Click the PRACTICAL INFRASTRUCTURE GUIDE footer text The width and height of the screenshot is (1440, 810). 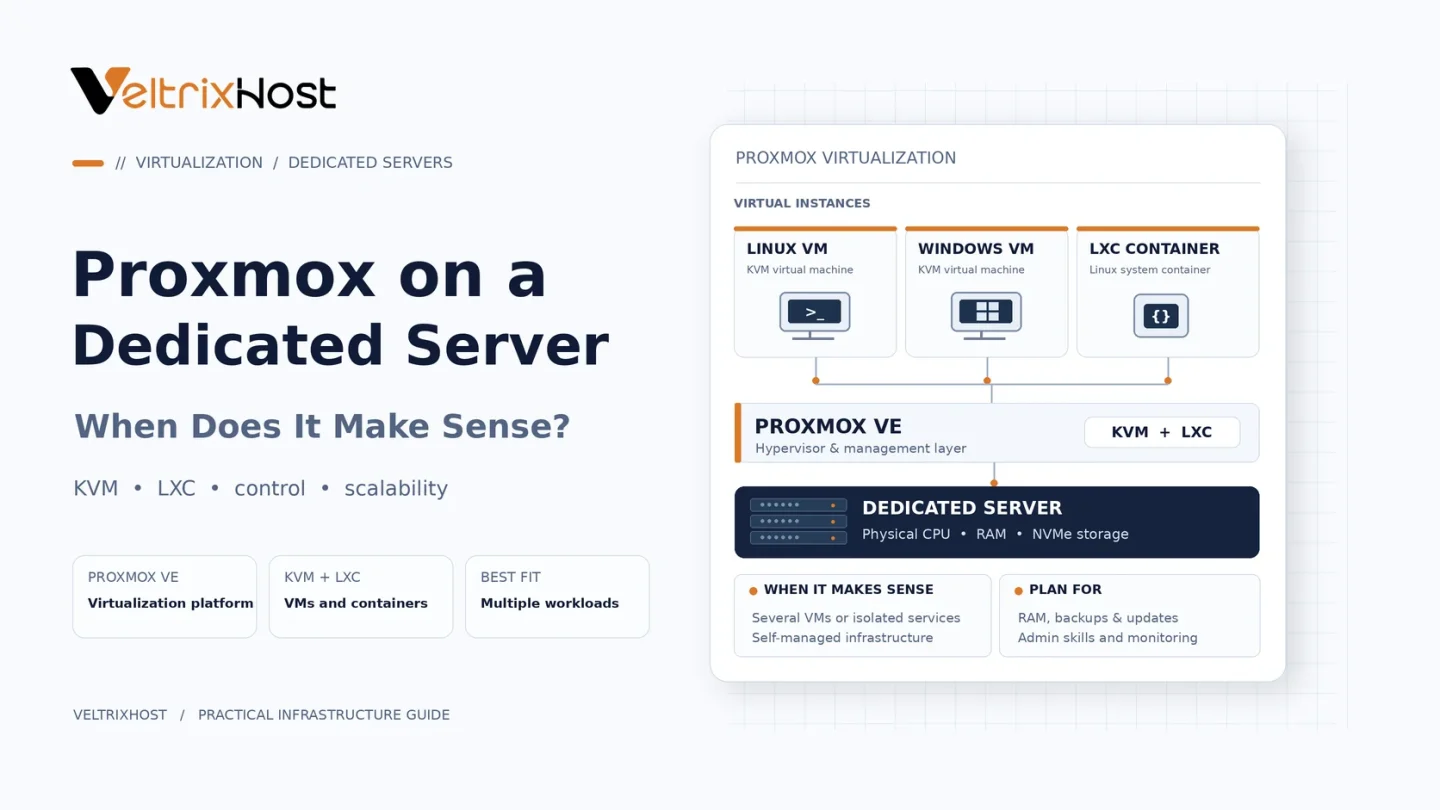[324, 715]
